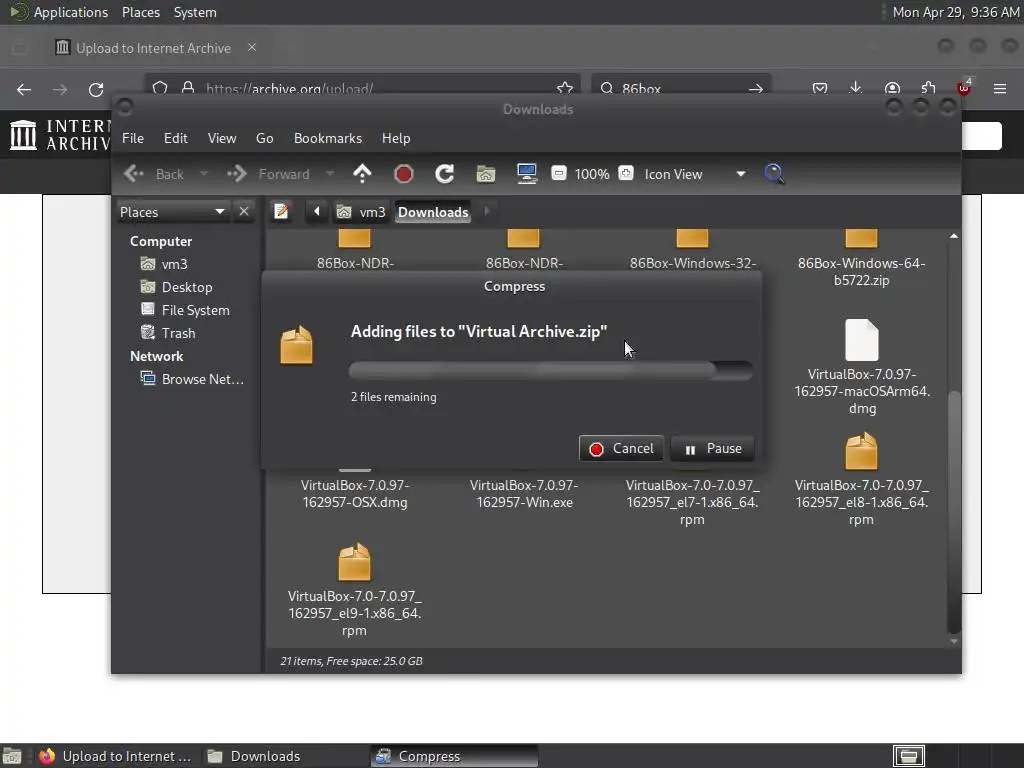Image resolution: width=1024 pixels, height=768 pixels.
Task: Open the Go menu
Action: tap(264, 138)
